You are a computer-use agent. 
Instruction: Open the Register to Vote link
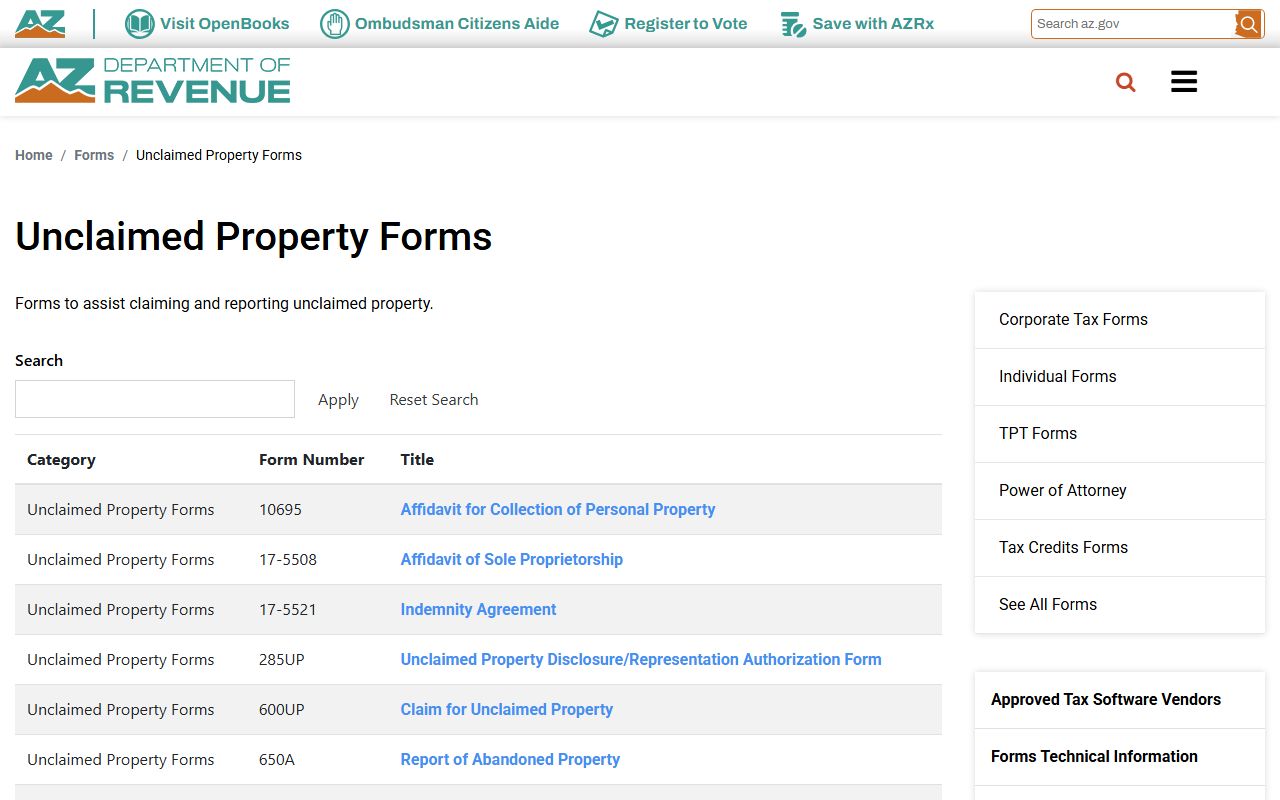point(686,24)
